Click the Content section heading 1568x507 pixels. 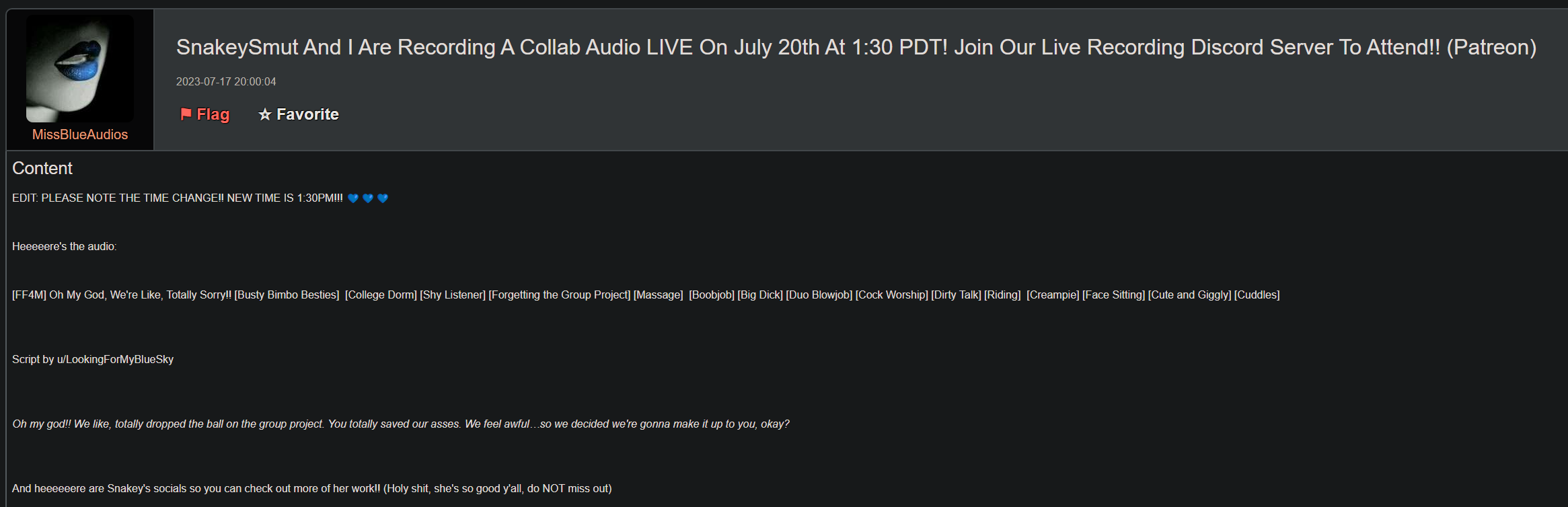click(x=42, y=168)
